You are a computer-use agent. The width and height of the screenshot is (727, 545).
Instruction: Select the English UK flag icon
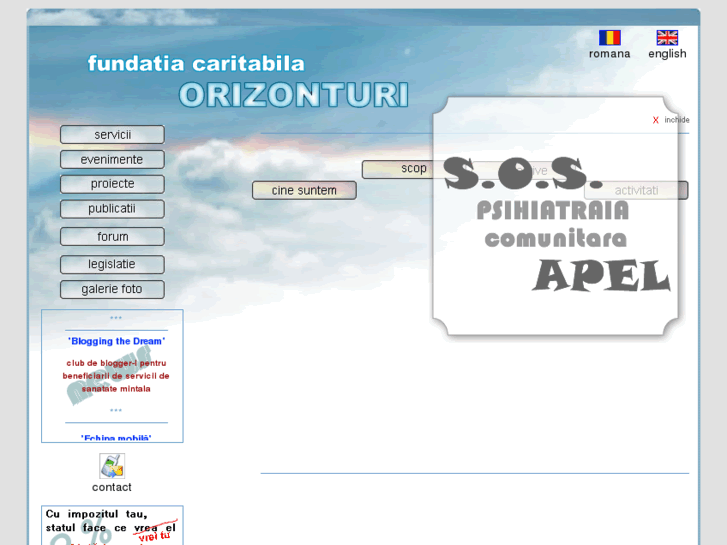pos(667,38)
